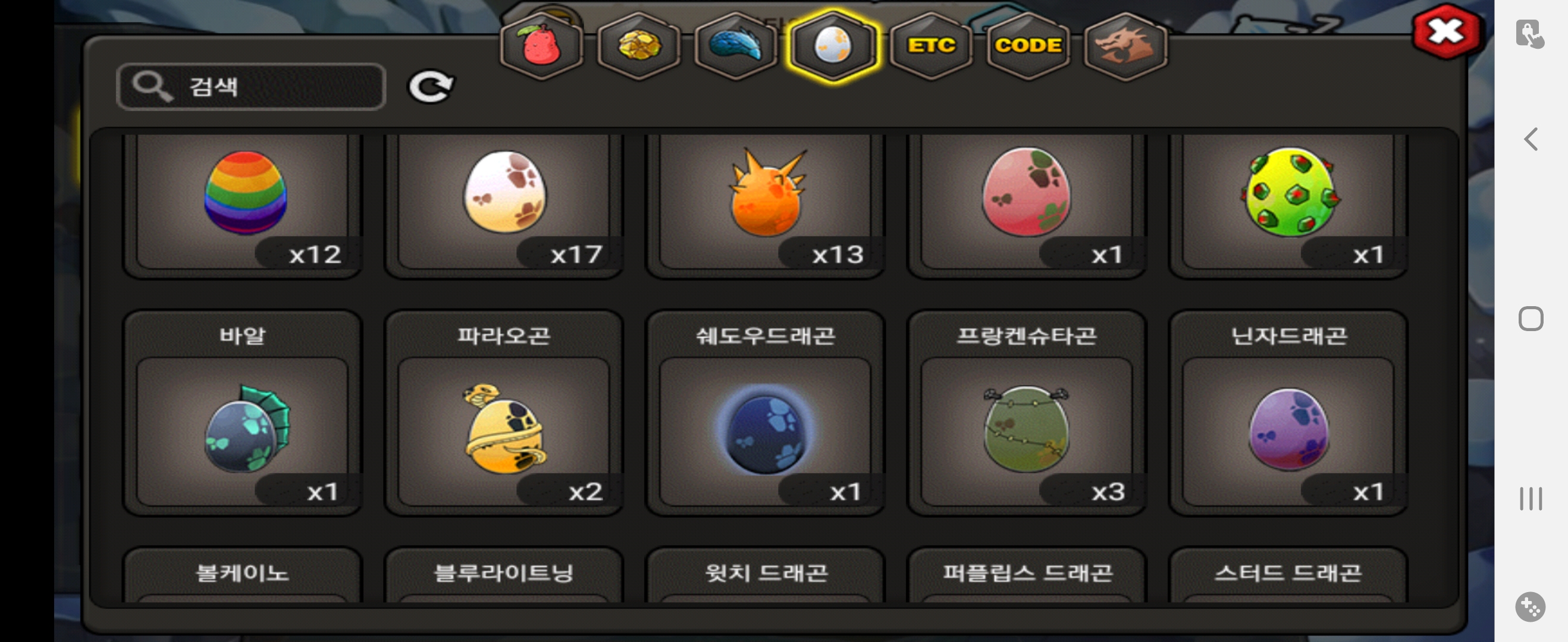The image size is (1568, 642).
Task: Select the orange spiky egg x13
Action: click(766, 204)
